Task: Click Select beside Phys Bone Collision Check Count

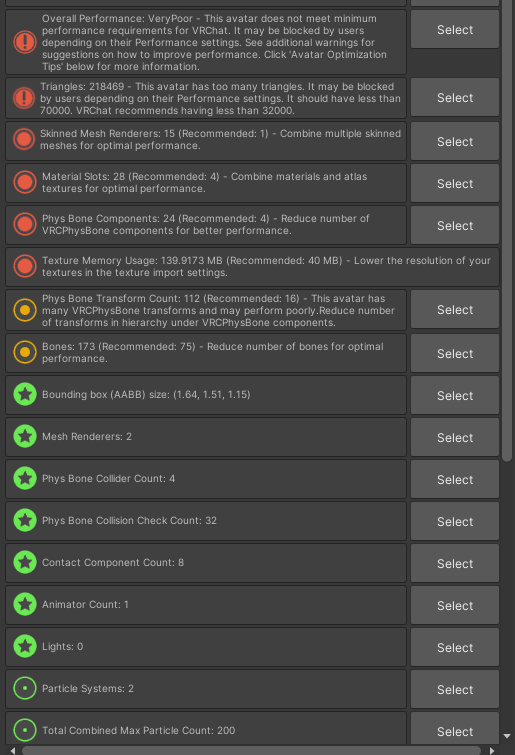Action: coord(455,521)
